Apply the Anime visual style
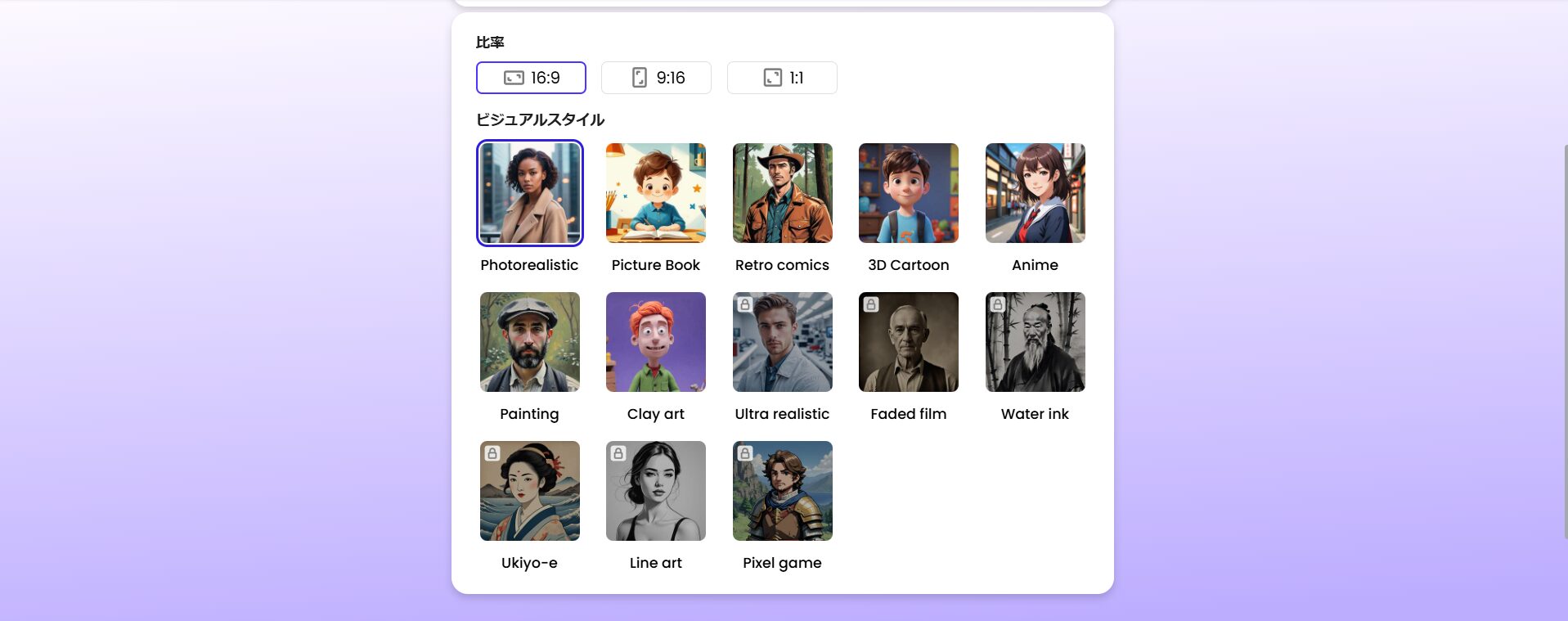 pos(1035,193)
